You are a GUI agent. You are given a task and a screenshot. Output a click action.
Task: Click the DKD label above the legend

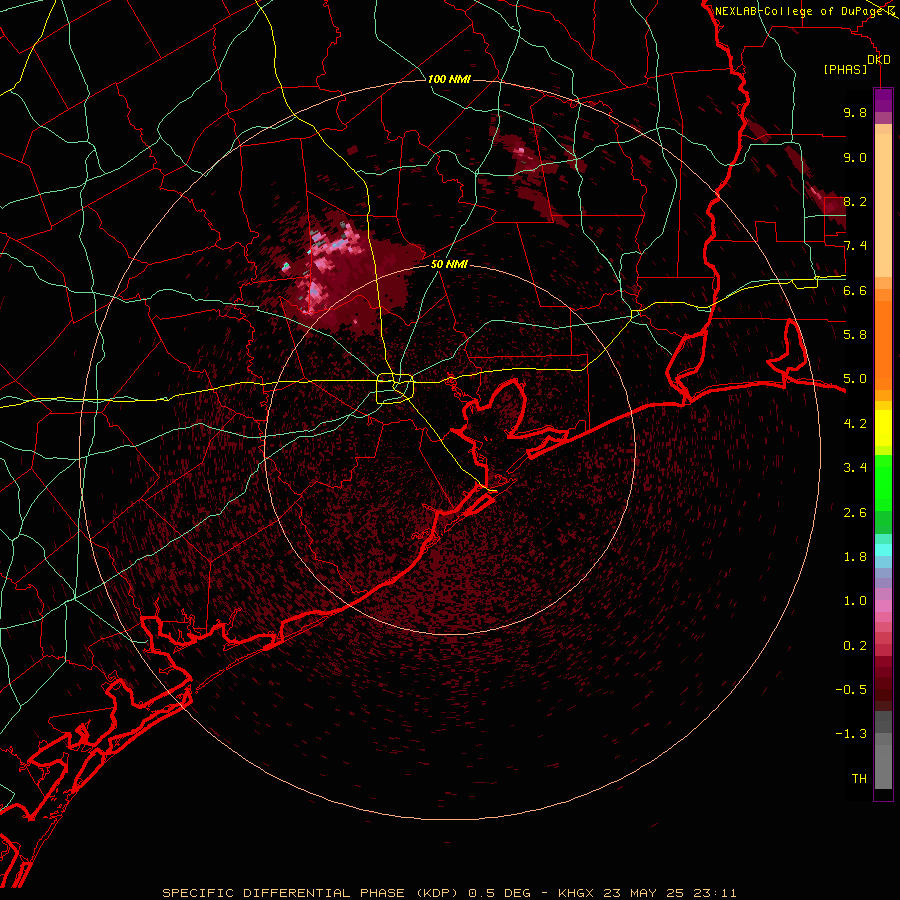point(878,59)
